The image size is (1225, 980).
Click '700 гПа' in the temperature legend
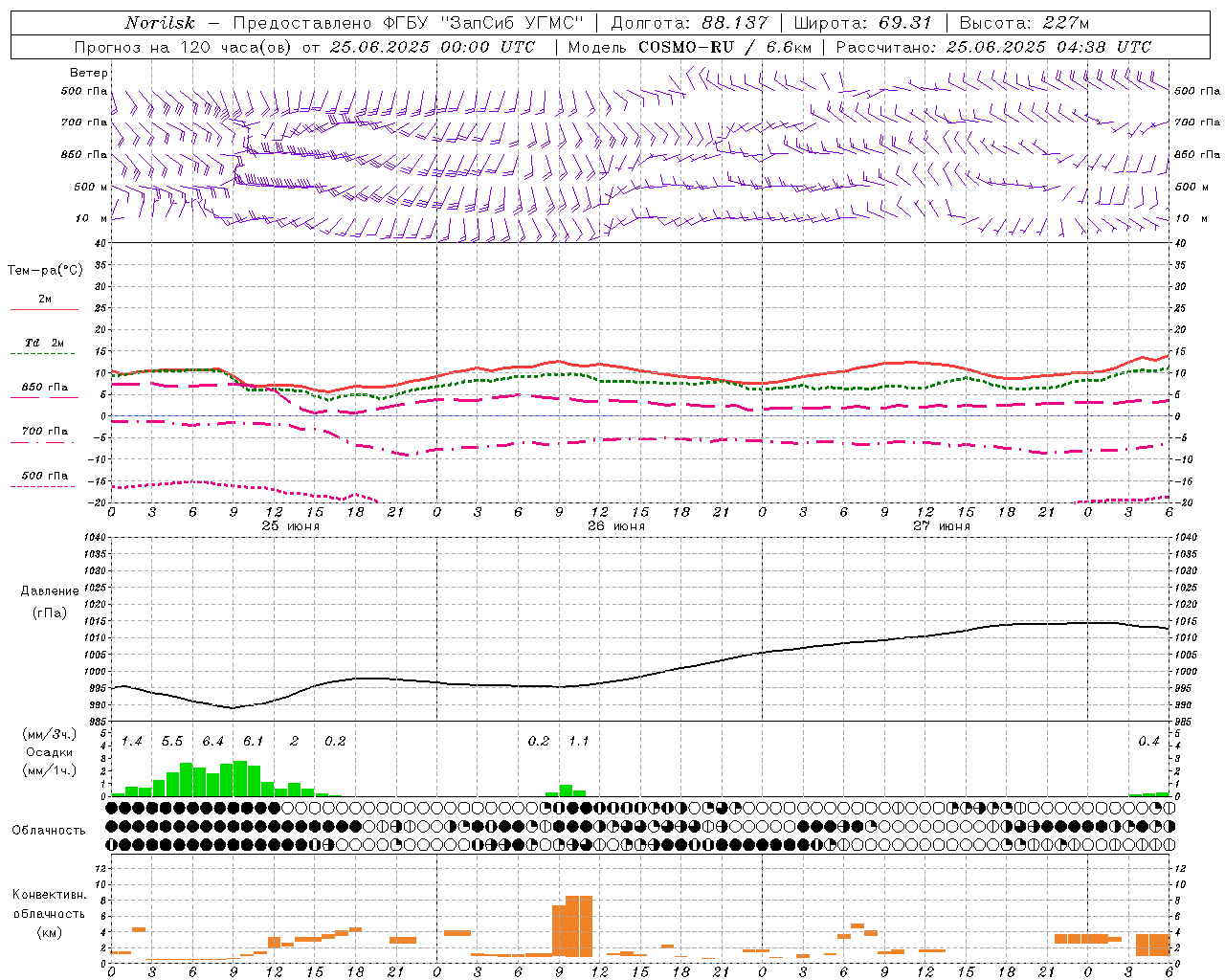pos(44,432)
